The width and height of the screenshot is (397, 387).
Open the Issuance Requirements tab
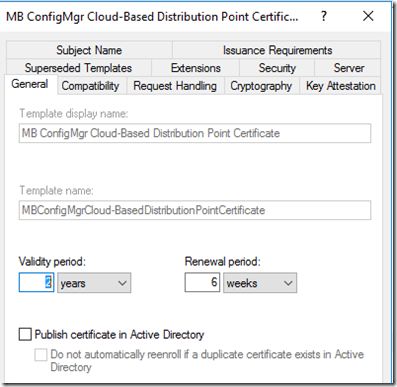point(277,50)
